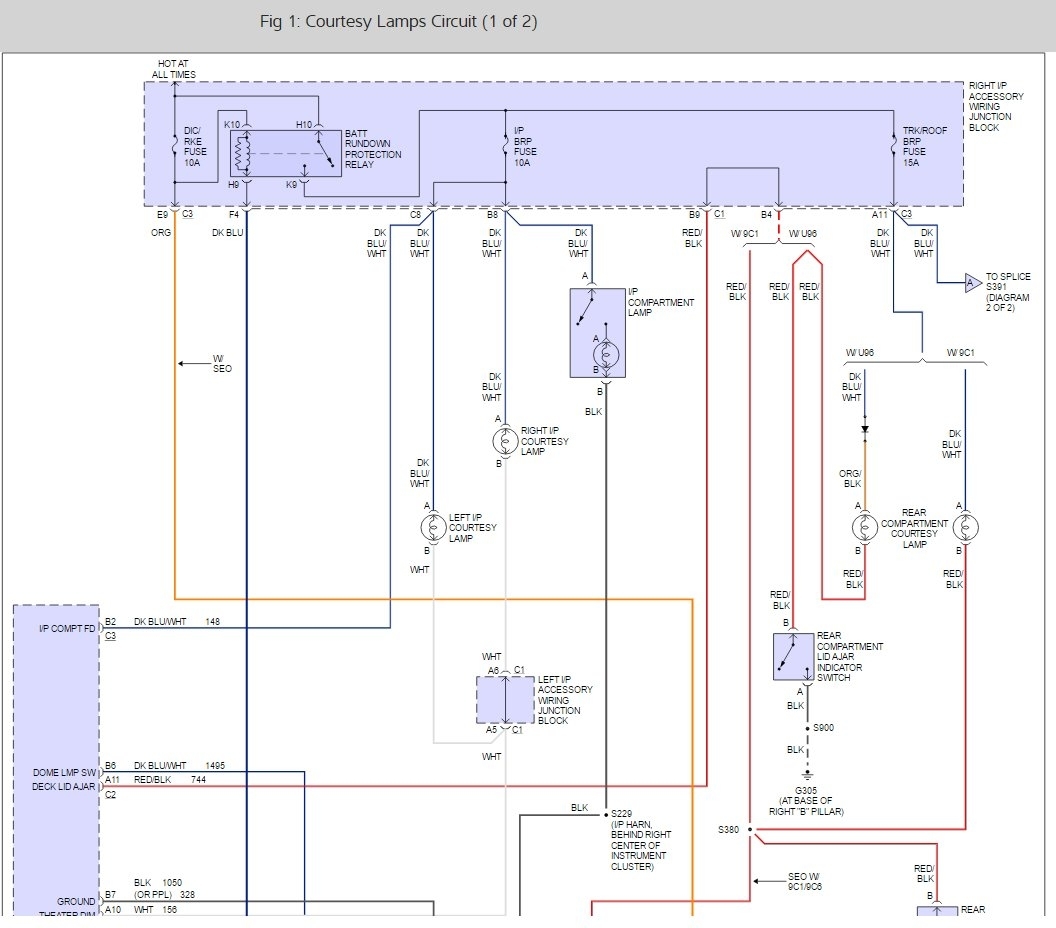The image size is (1056, 928).
Task: Click the TRK/ROOF BRP Fuse 15A label
Action: tap(925, 146)
